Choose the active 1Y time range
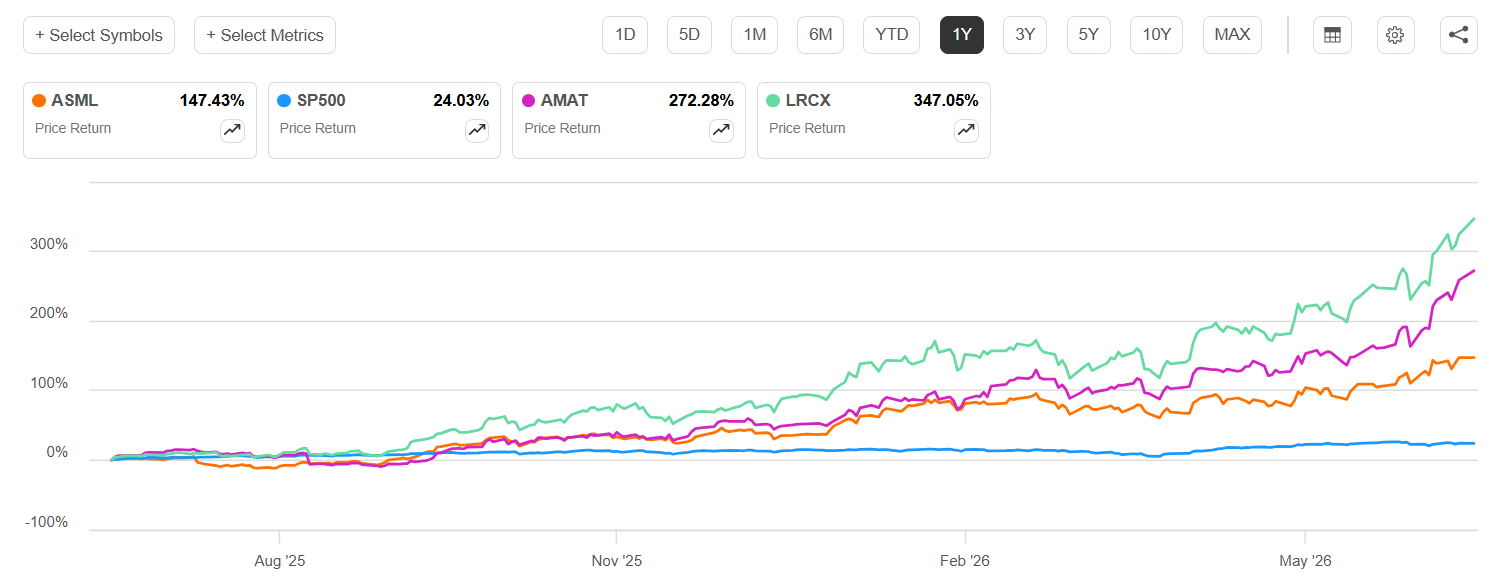Image resolution: width=1499 pixels, height=575 pixels. click(962, 35)
